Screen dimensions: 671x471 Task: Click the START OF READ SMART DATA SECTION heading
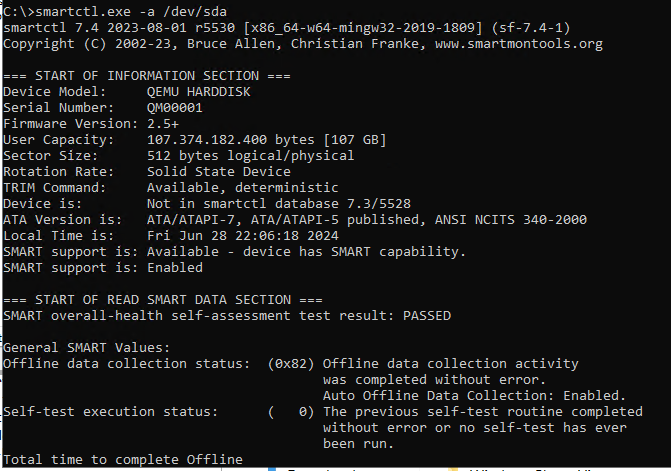tap(163, 300)
